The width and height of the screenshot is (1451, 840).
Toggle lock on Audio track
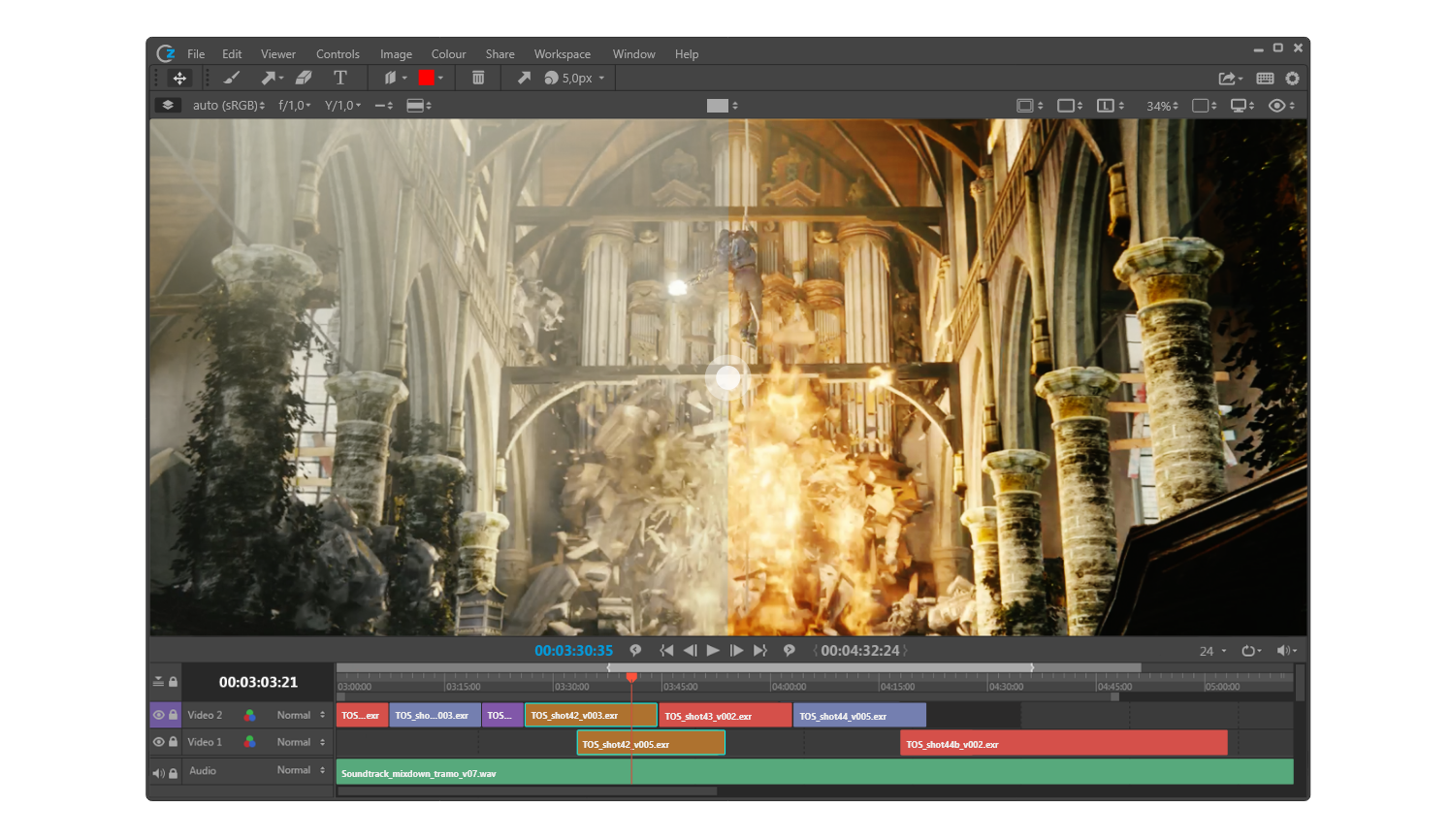click(x=173, y=773)
